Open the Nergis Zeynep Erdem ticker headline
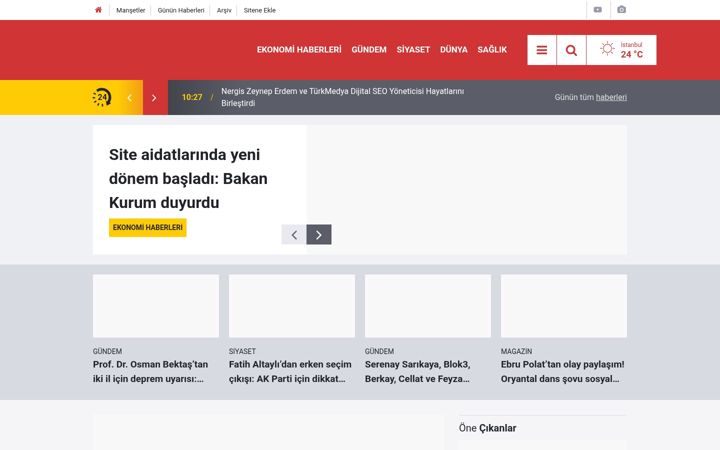Image resolution: width=720 pixels, height=450 pixels. (x=343, y=97)
